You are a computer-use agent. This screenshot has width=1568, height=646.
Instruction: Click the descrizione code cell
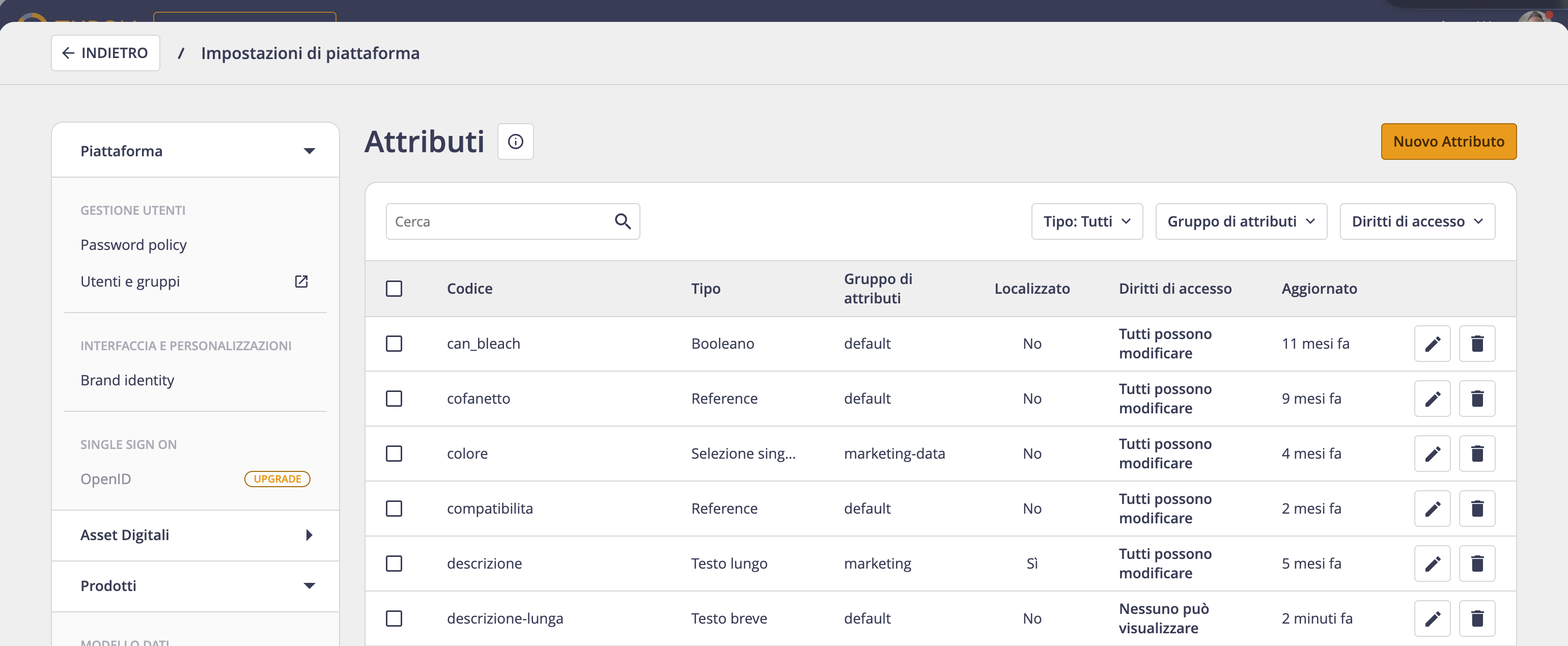[x=484, y=564]
